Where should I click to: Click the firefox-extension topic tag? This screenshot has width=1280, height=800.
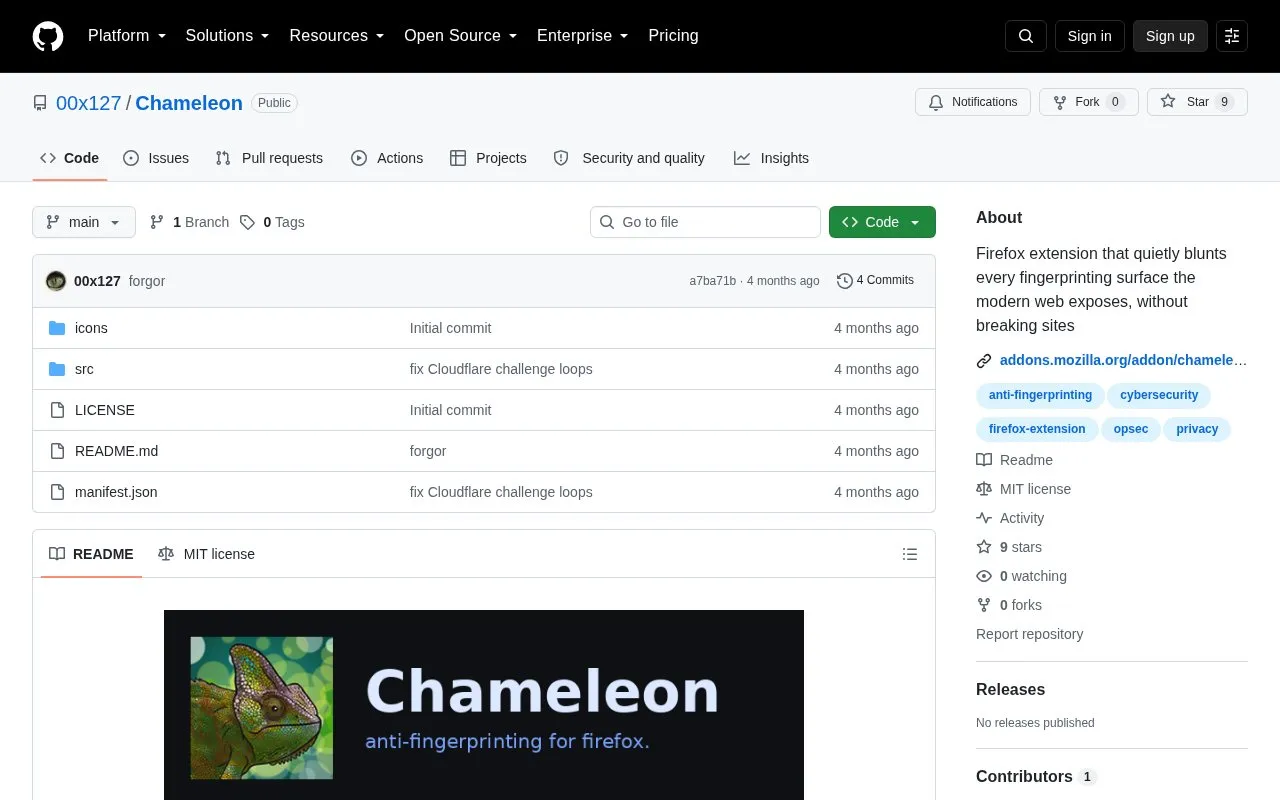point(1037,429)
